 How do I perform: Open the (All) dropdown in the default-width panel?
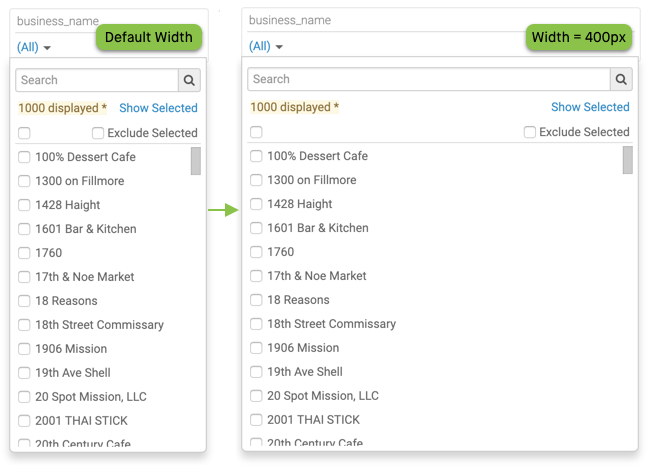34,47
